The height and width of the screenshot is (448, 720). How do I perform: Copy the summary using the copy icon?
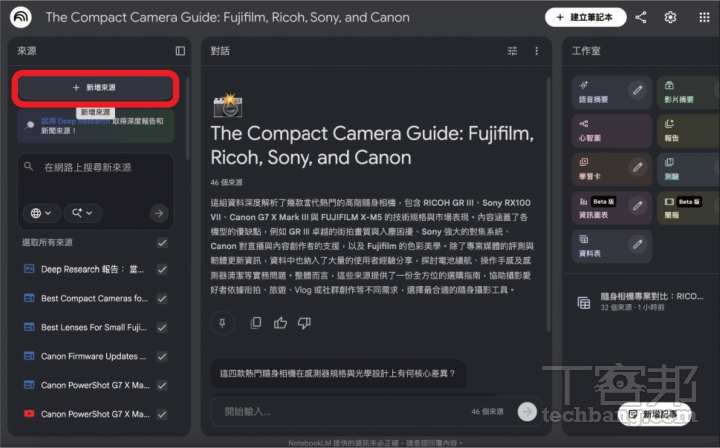[x=256, y=323]
